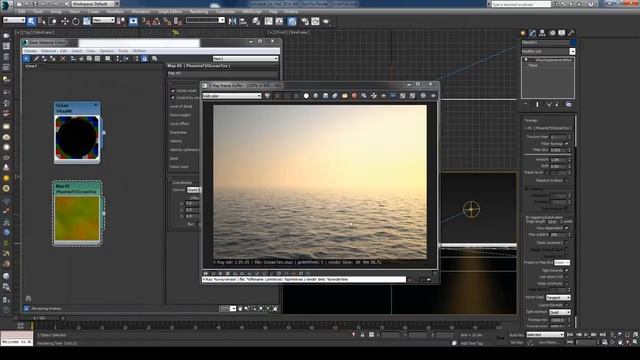The image size is (640, 360).
Task: Toggle track mouse crosshair icon in frame buffer
Action: (x=374, y=96)
